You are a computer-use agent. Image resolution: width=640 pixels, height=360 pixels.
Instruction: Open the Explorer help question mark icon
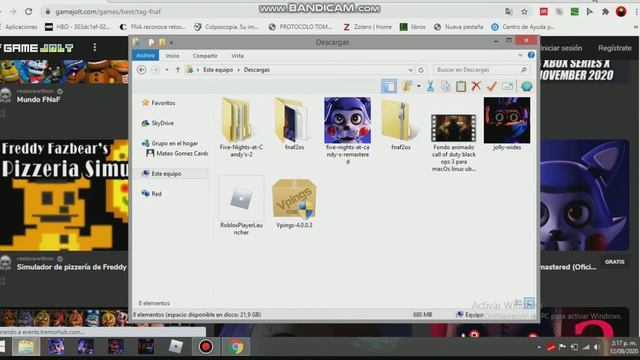531,55
